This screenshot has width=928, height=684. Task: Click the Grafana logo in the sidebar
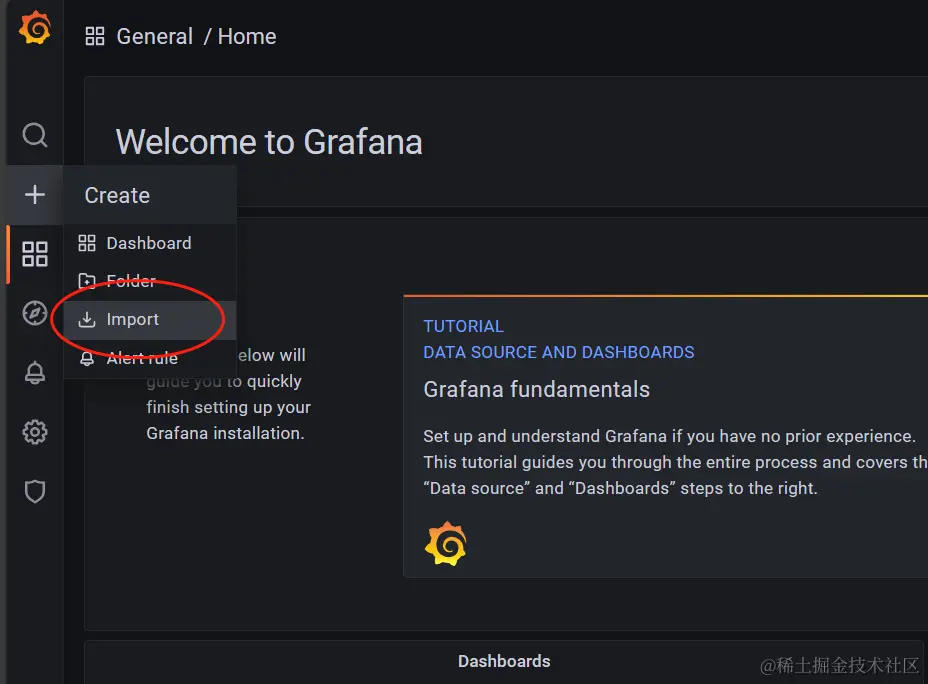coord(35,27)
